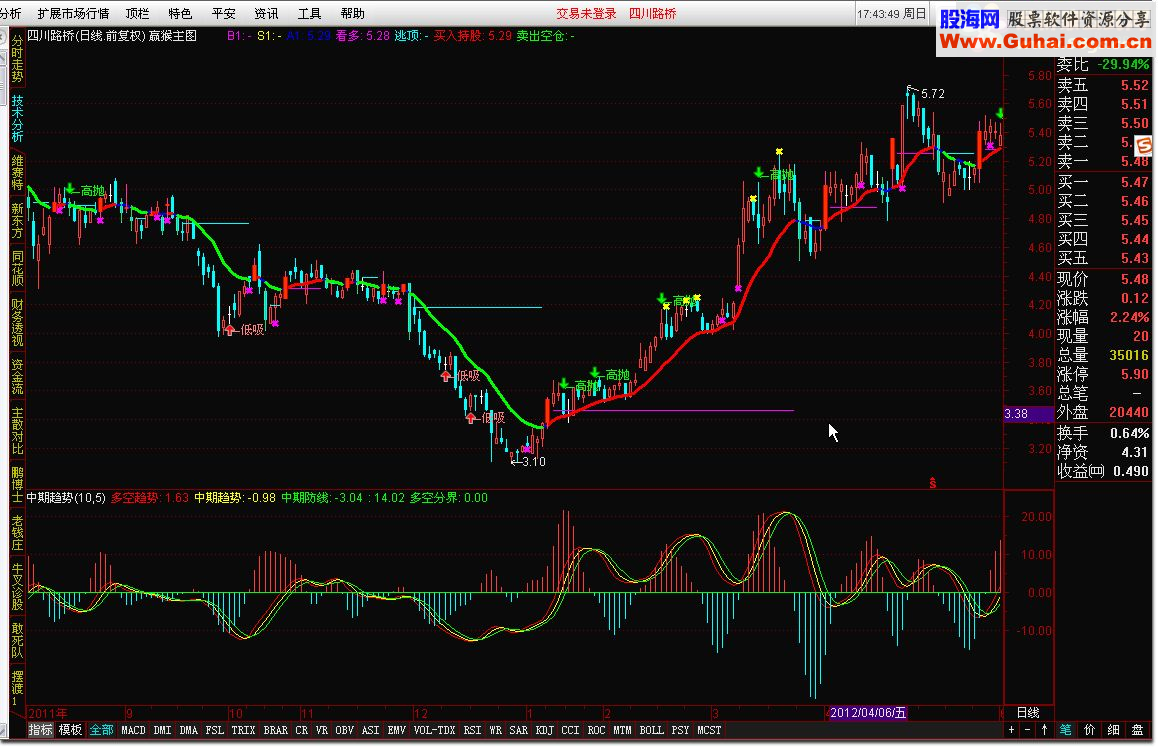
Task: Switch to 分时走势 sidebar tab
Action: tap(17, 60)
